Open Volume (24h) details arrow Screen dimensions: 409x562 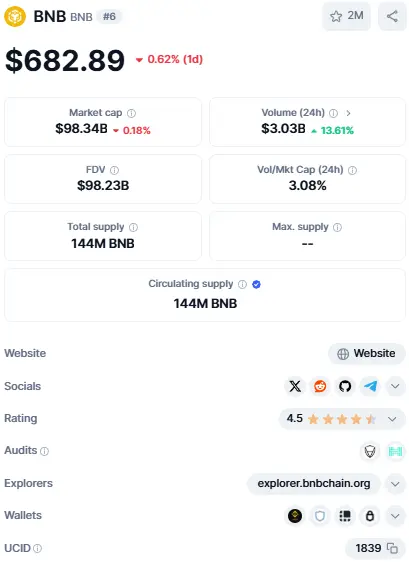click(x=348, y=113)
